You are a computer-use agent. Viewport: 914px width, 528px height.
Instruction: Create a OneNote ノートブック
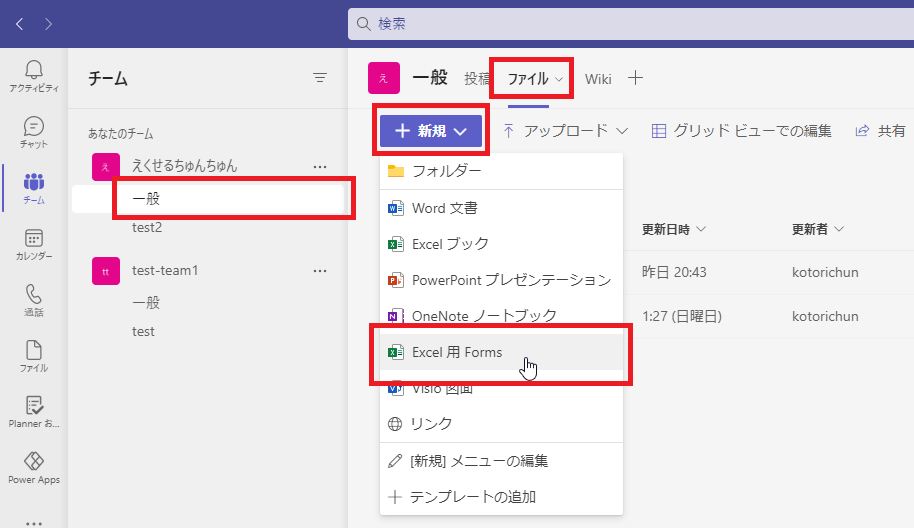[x=501, y=316]
